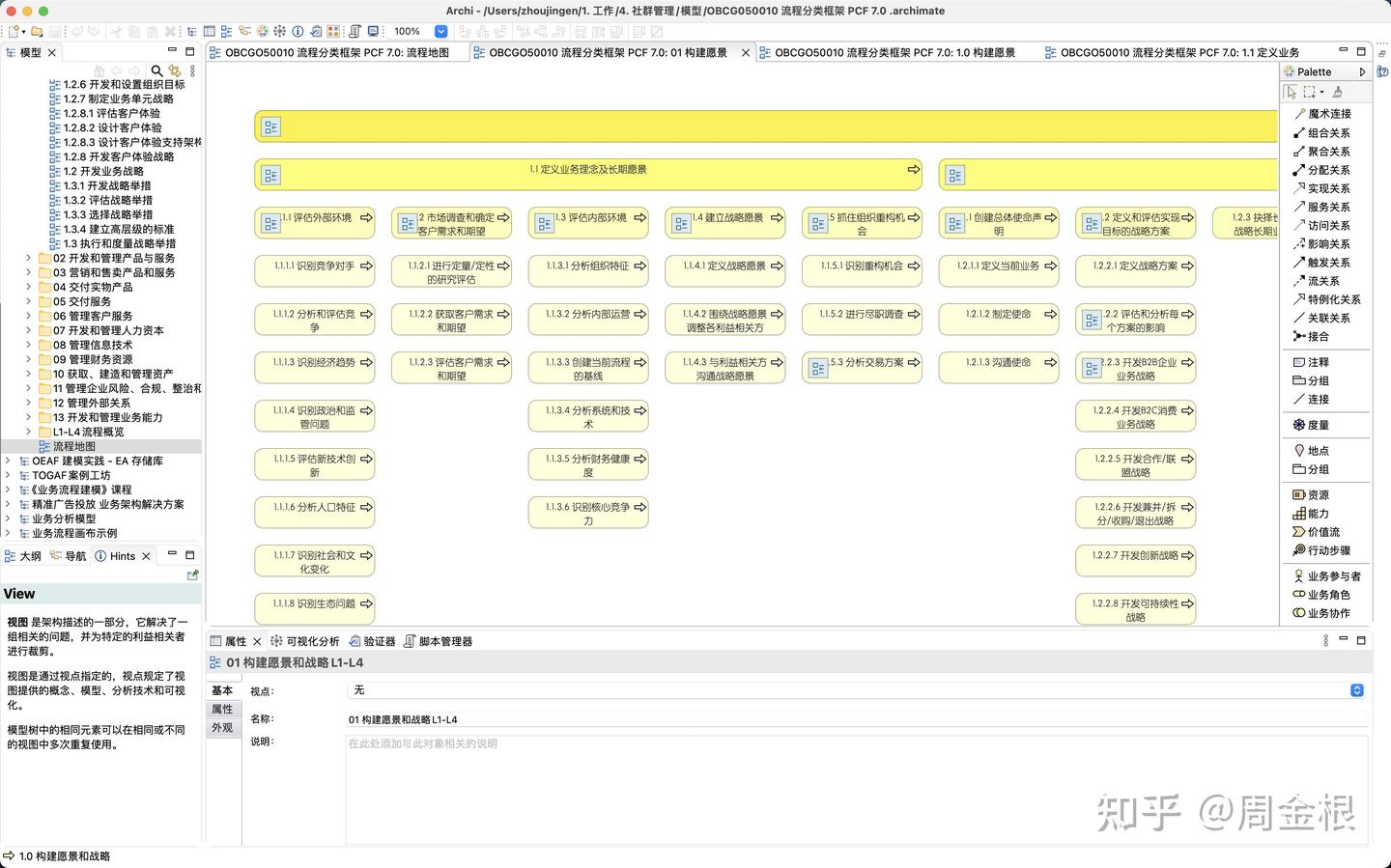Click the search icon above the model tree

tap(156, 70)
